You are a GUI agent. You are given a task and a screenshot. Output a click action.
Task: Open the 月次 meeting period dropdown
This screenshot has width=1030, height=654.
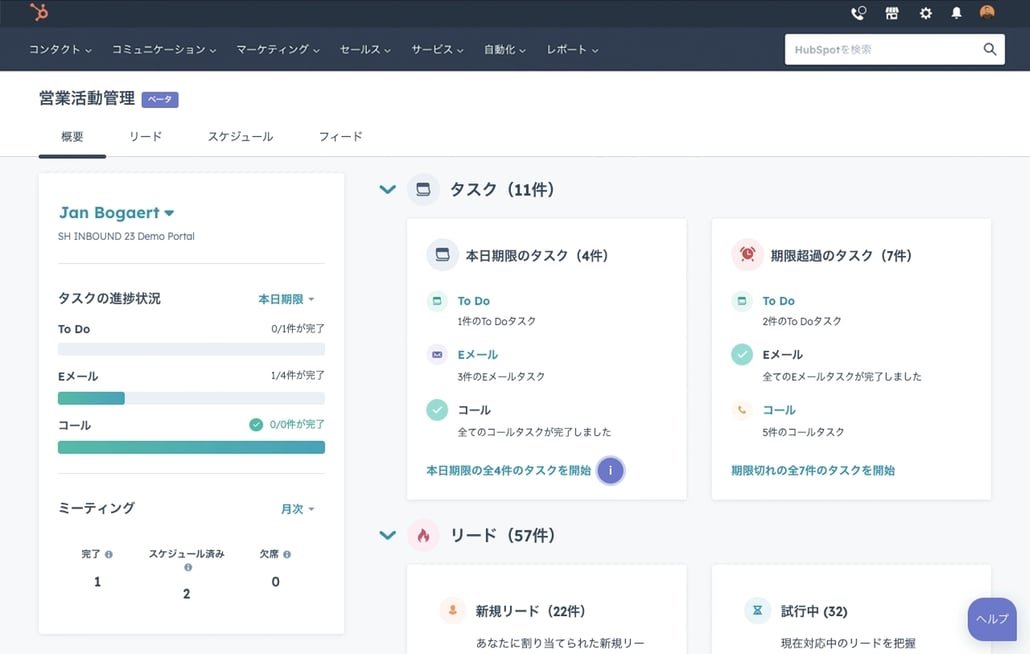[x=297, y=509]
